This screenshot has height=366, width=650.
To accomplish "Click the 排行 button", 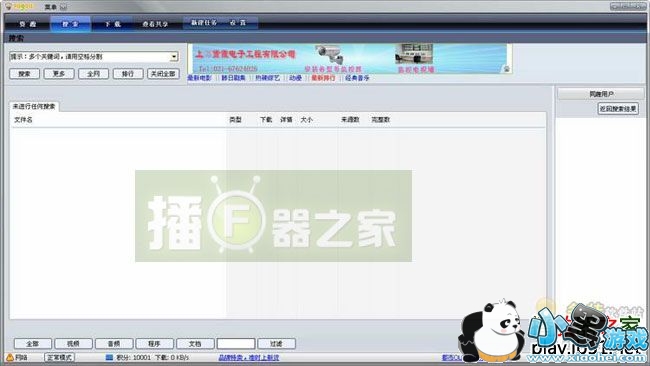I will coord(128,74).
